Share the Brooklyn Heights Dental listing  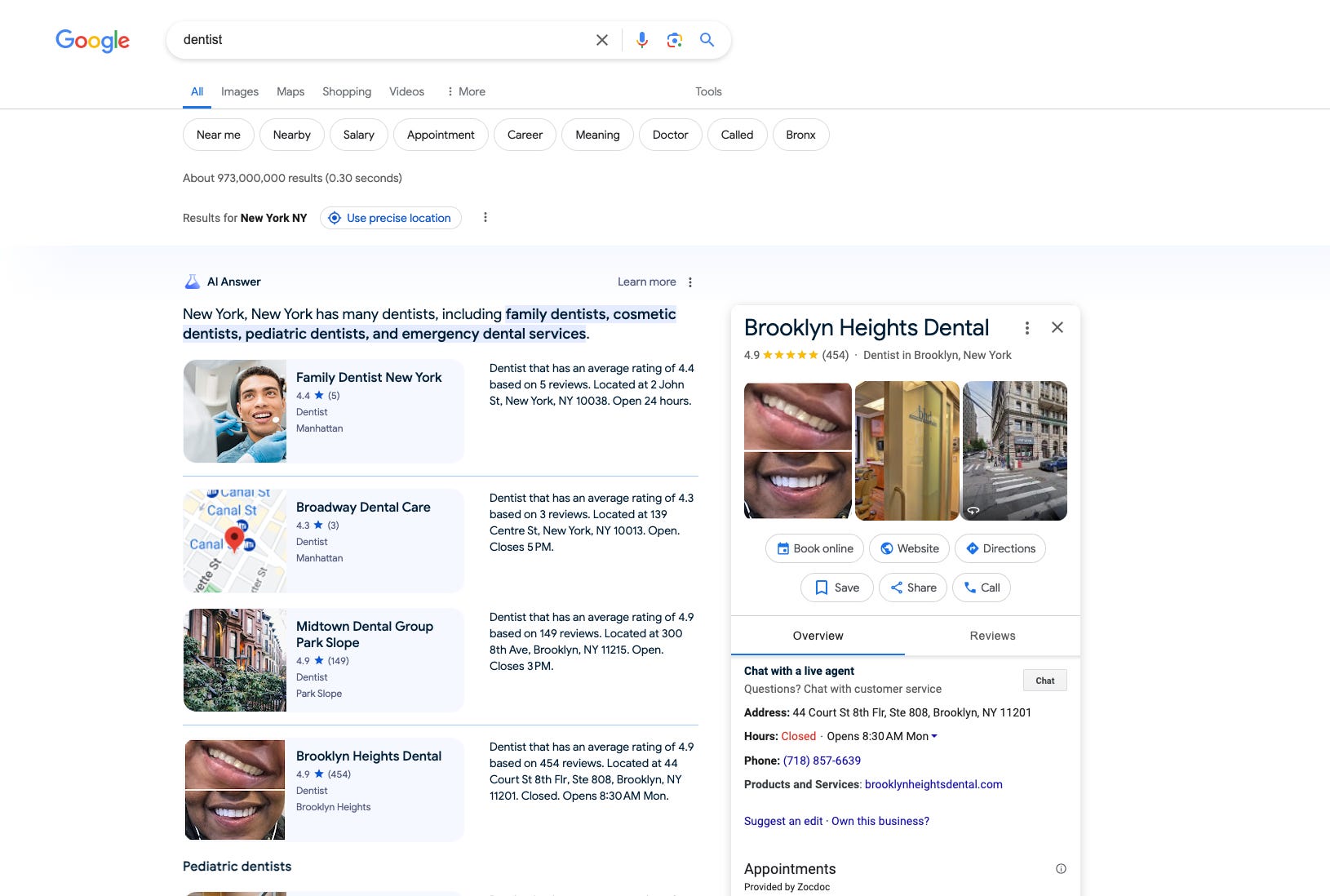pyautogui.click(x=913, y=588)
